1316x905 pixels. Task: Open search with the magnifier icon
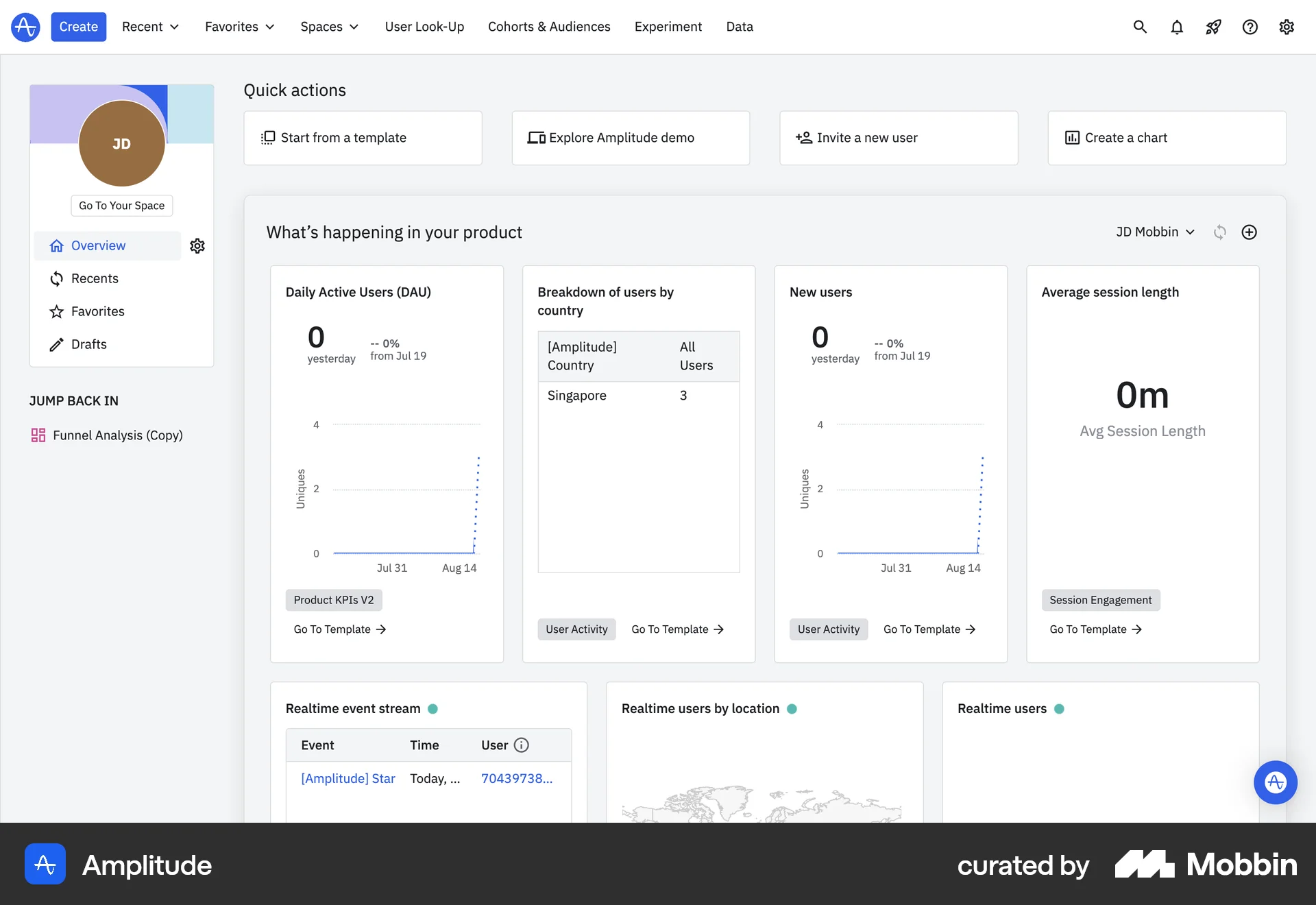click(x=1140, y=27)
